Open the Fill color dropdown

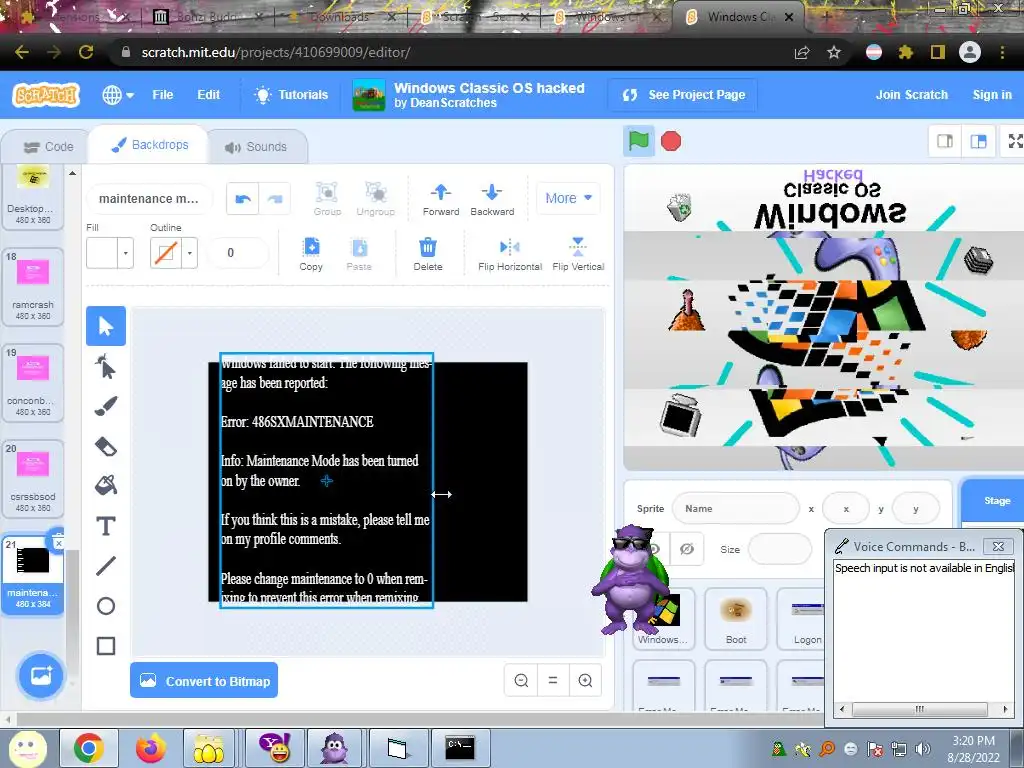[x=125, y=253]
